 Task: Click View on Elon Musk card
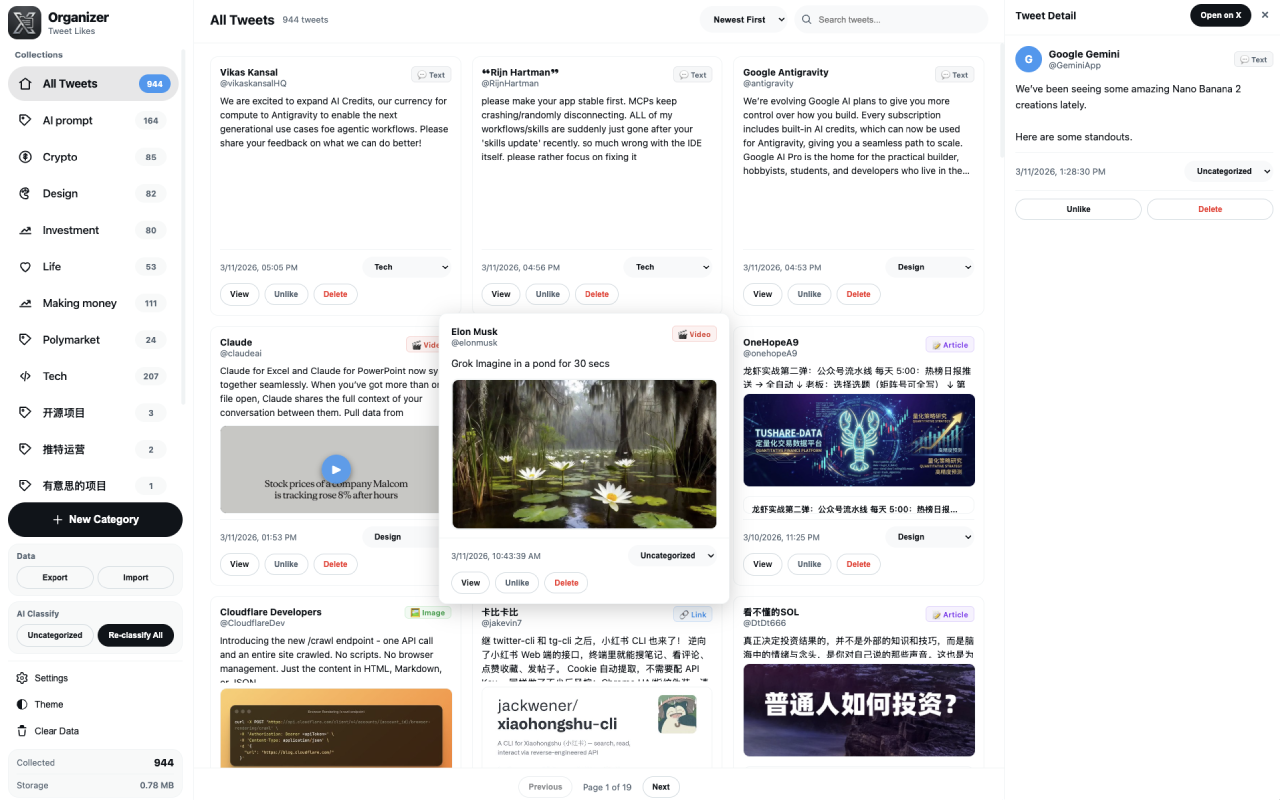(x=471, y=583)
